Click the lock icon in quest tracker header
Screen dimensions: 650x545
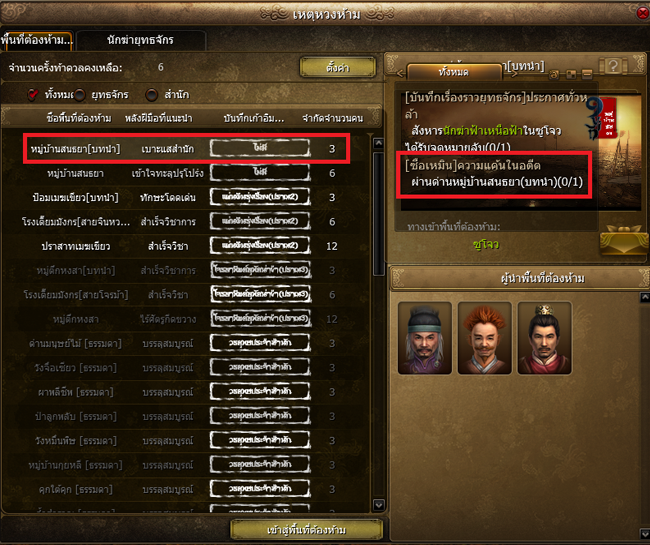(x=555, y=75)
